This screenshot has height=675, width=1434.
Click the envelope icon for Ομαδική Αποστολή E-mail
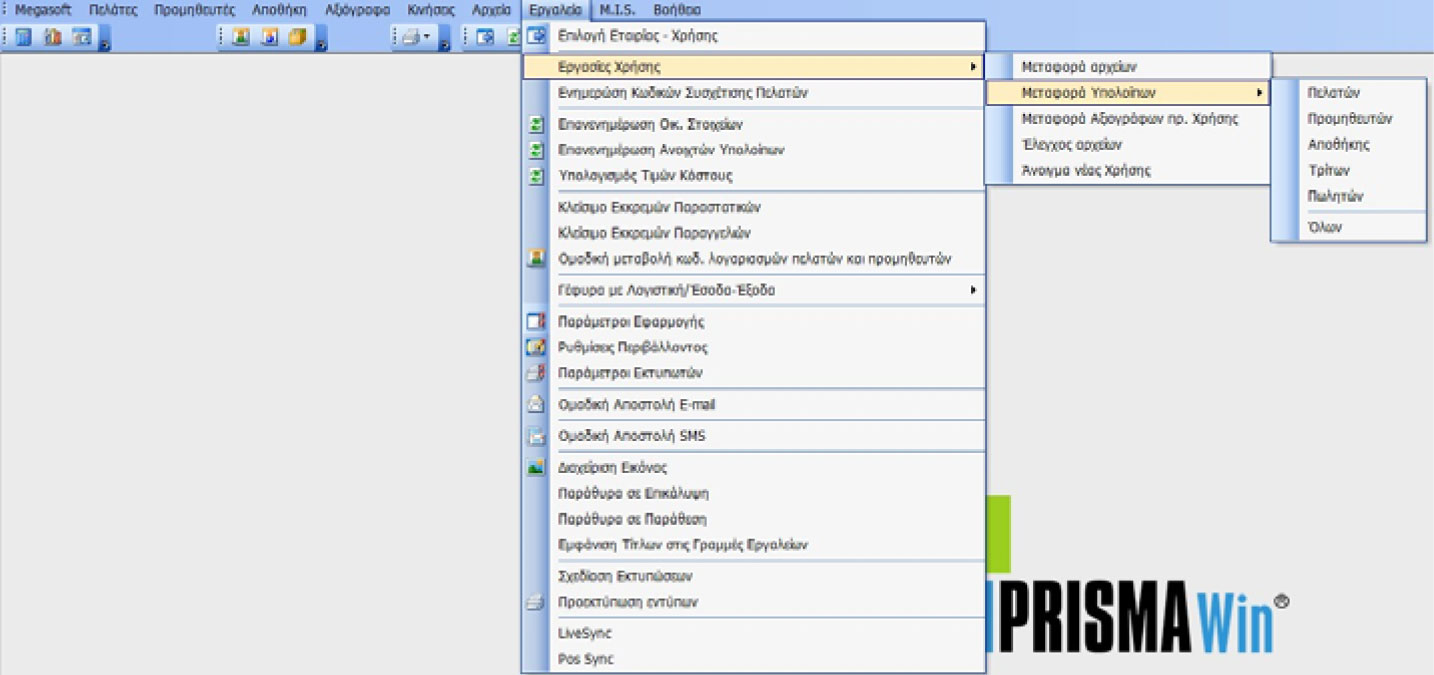[536, 405]
